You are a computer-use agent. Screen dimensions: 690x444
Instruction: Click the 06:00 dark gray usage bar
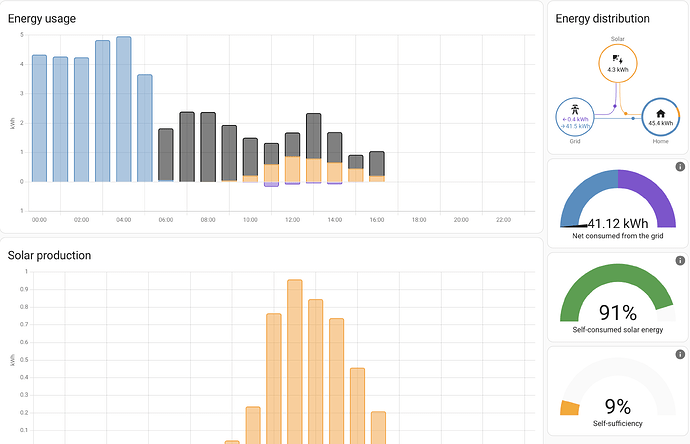(x=166, y=155)
